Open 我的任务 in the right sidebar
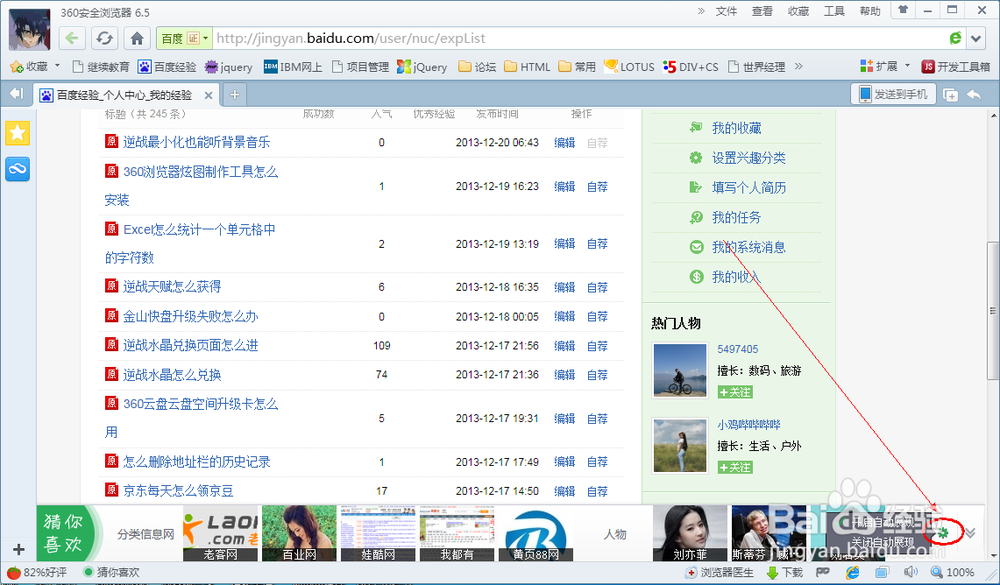1000x585 pixels. point(737,218)
